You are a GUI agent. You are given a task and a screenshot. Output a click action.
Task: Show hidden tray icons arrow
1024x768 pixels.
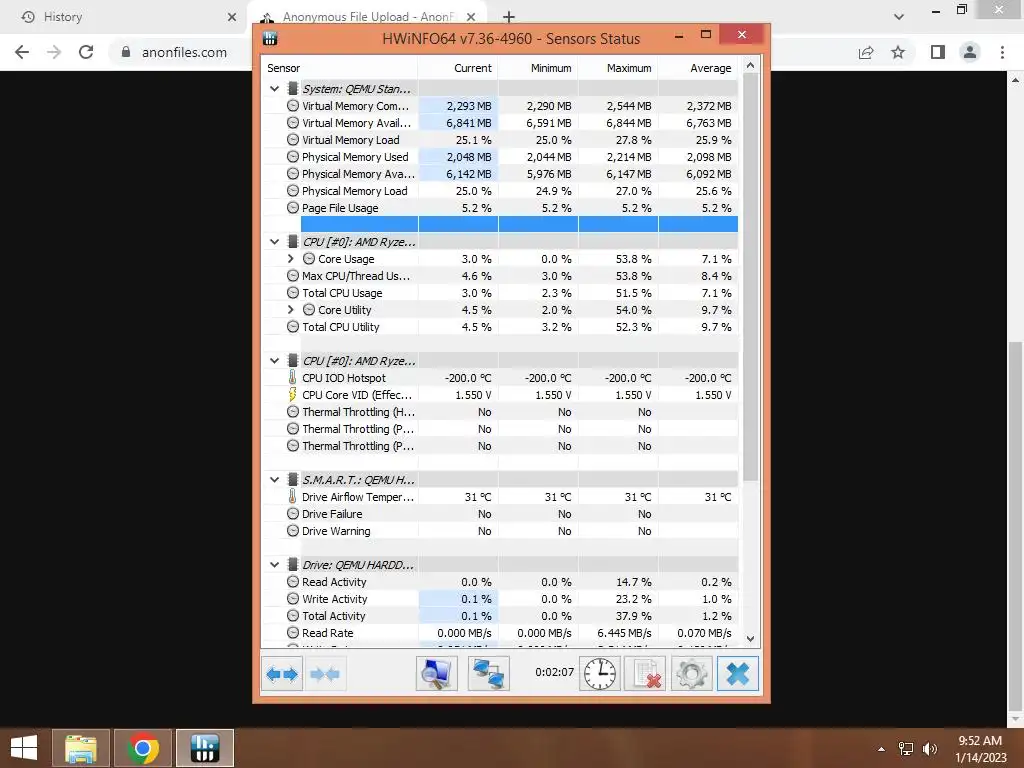tap(882, 749)
